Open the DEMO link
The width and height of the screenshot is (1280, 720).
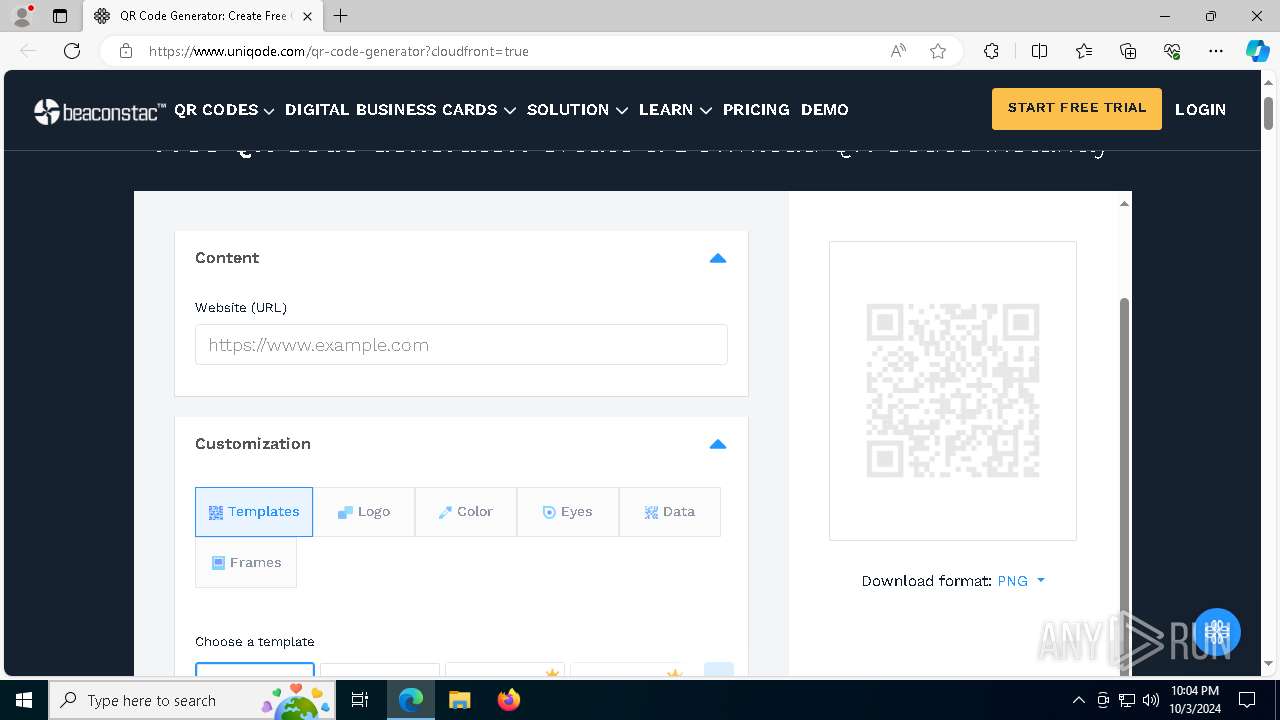point(825,110)
